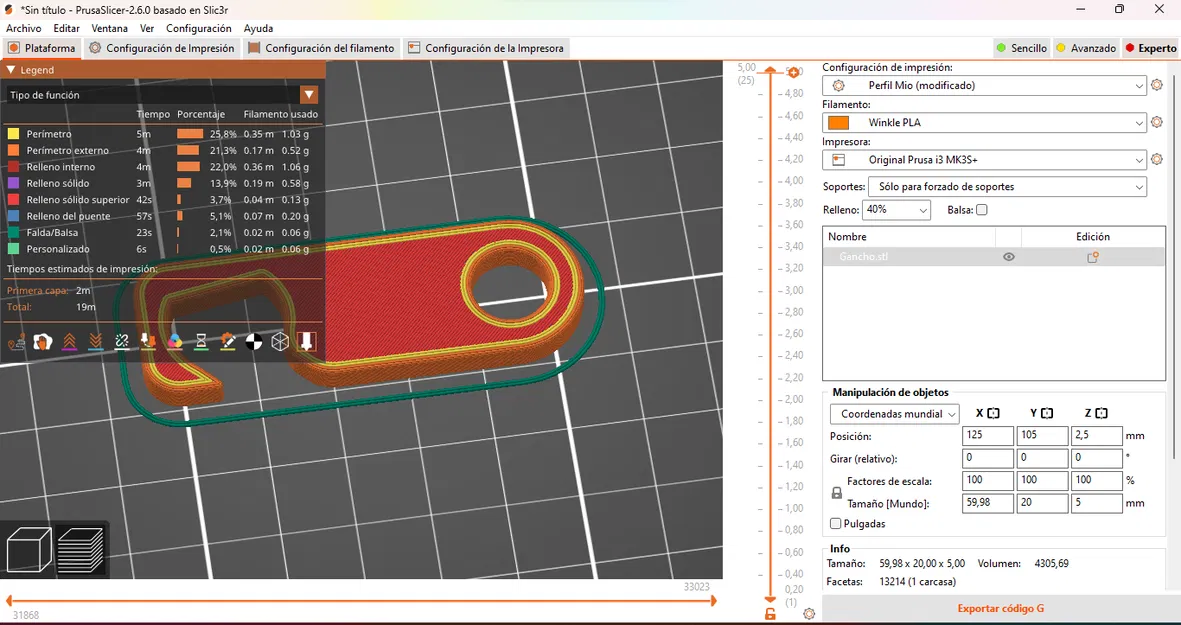Click the gear icon beside Filamento dropdown

click(x=1157, y=123)
